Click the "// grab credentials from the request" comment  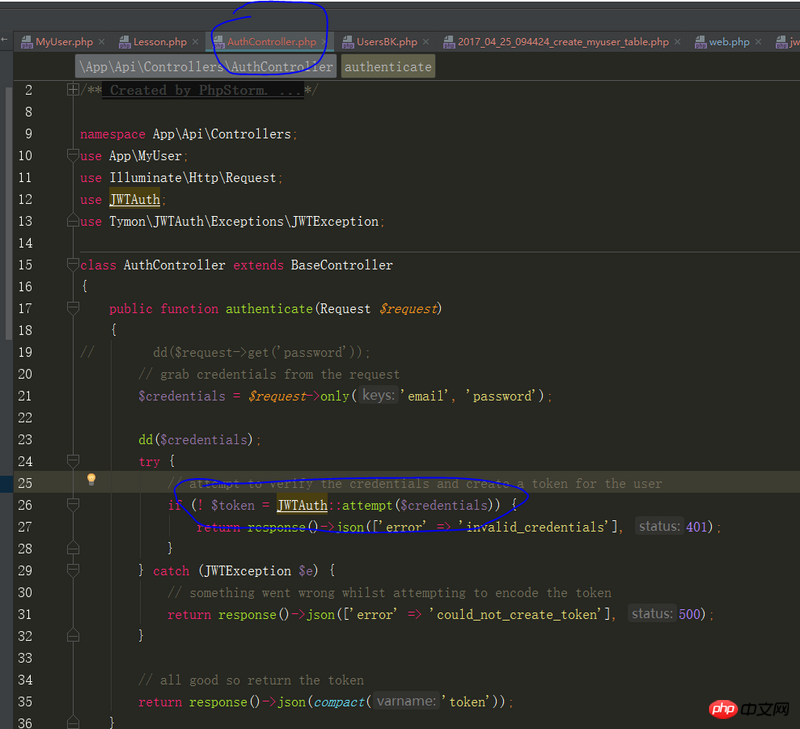tap(269, 374)
